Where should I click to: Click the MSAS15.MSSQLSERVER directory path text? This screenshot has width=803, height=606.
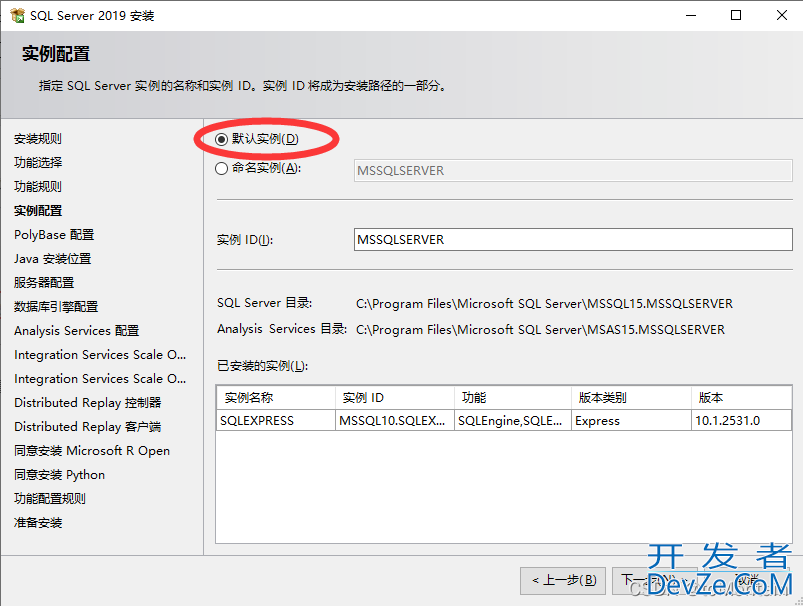(x=540, y=329)
